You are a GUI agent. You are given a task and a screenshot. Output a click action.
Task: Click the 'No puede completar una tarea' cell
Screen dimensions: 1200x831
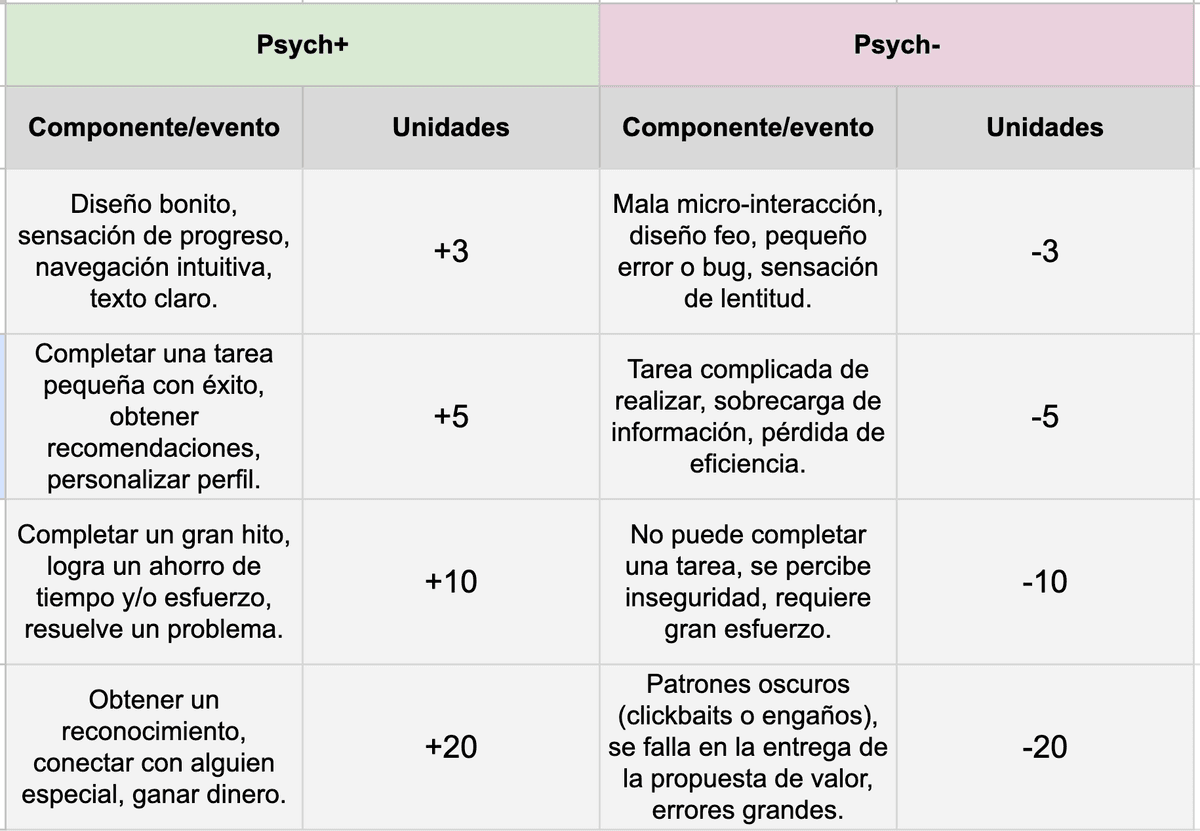point(748,581)
